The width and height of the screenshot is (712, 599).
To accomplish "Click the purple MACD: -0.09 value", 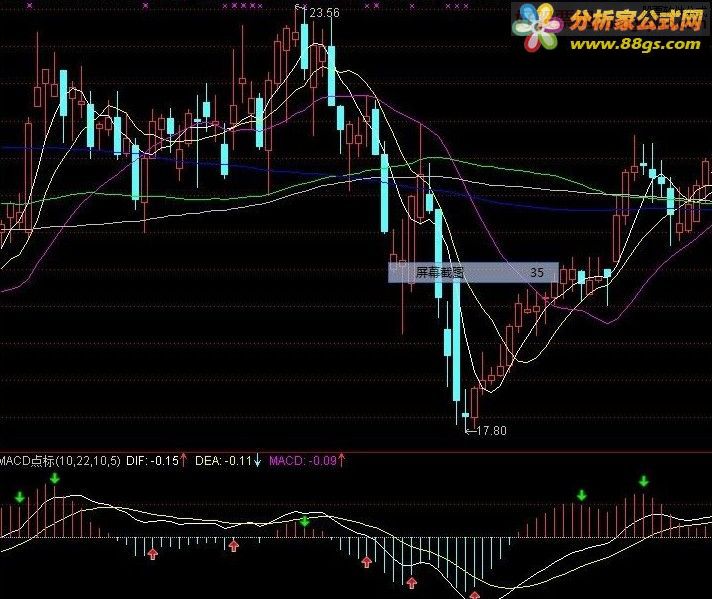I will [x=303, y=460].
